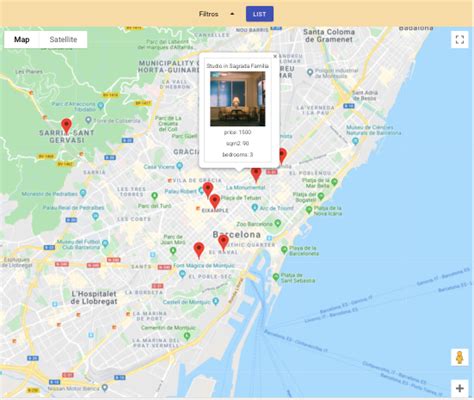The width and height of the screenshot is (474, 400).
Task: Toggle fullscreen map view
Action: 460,40
